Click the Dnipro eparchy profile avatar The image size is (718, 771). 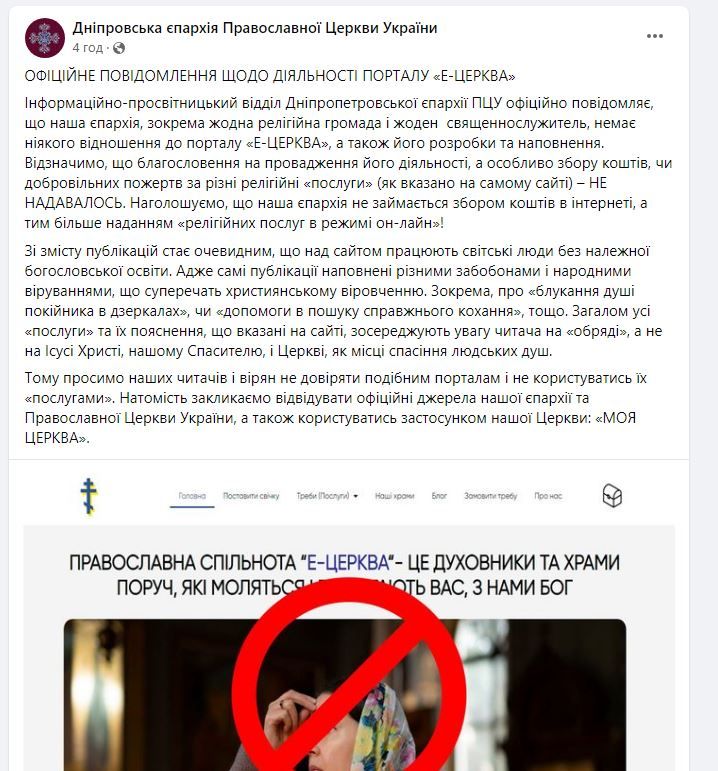click(x=45, y=38)
